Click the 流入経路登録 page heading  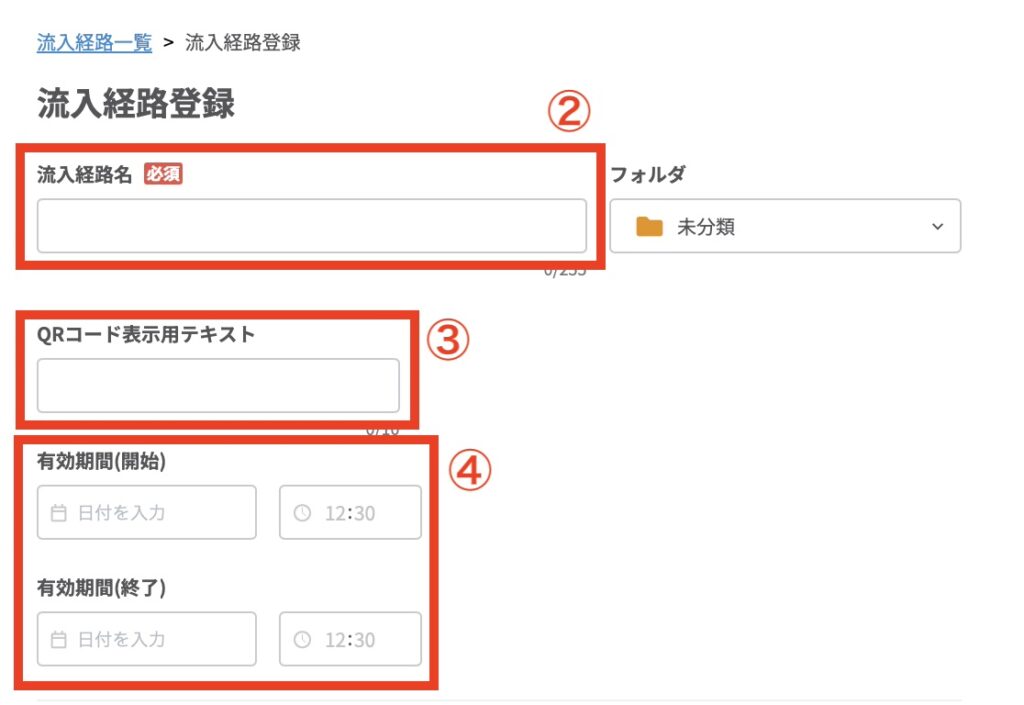[136, 103]
